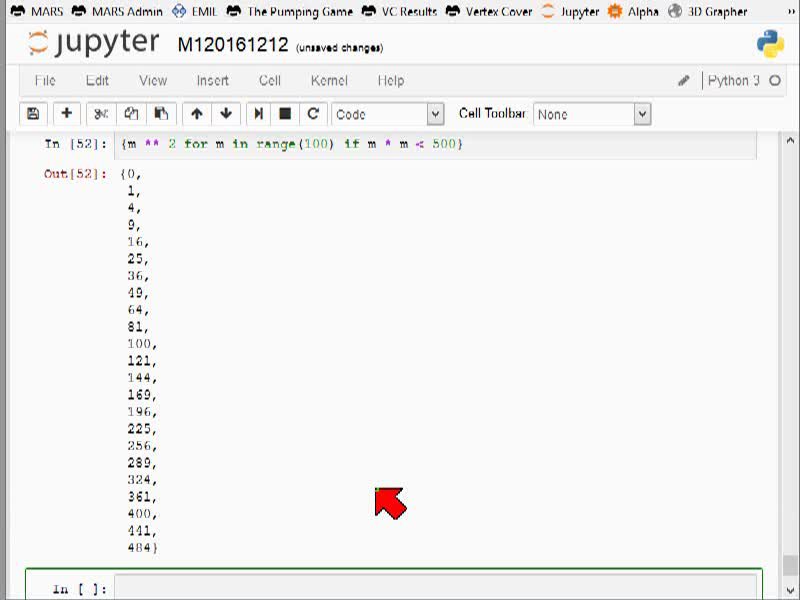Screen dimensions: 800x600
Task: Copy the selected cell using copy icon
Action: coord(131,114)
